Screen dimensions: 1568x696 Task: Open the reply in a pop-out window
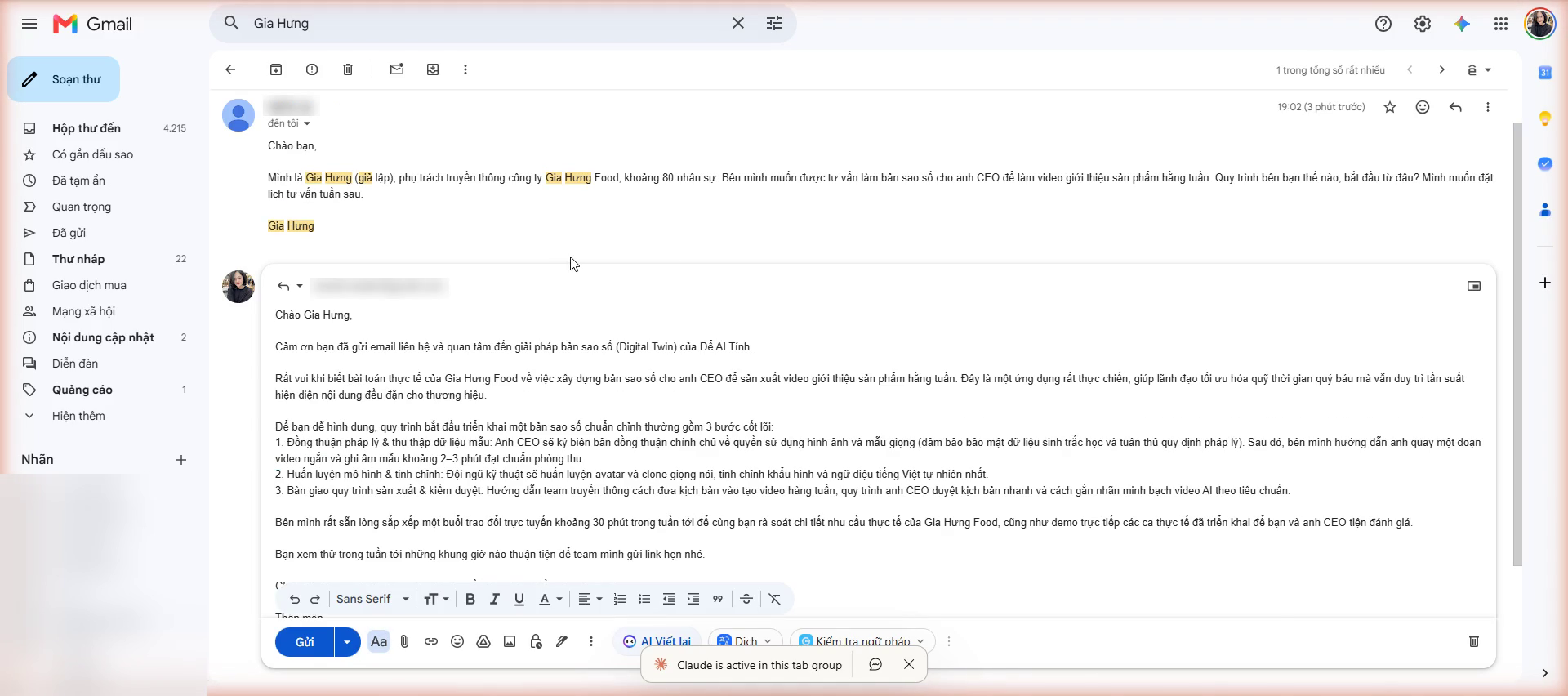click(1474, 286)
